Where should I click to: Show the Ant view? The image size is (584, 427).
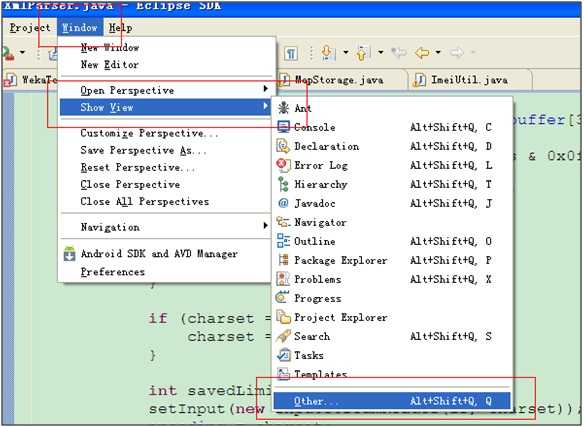(393, 108)
